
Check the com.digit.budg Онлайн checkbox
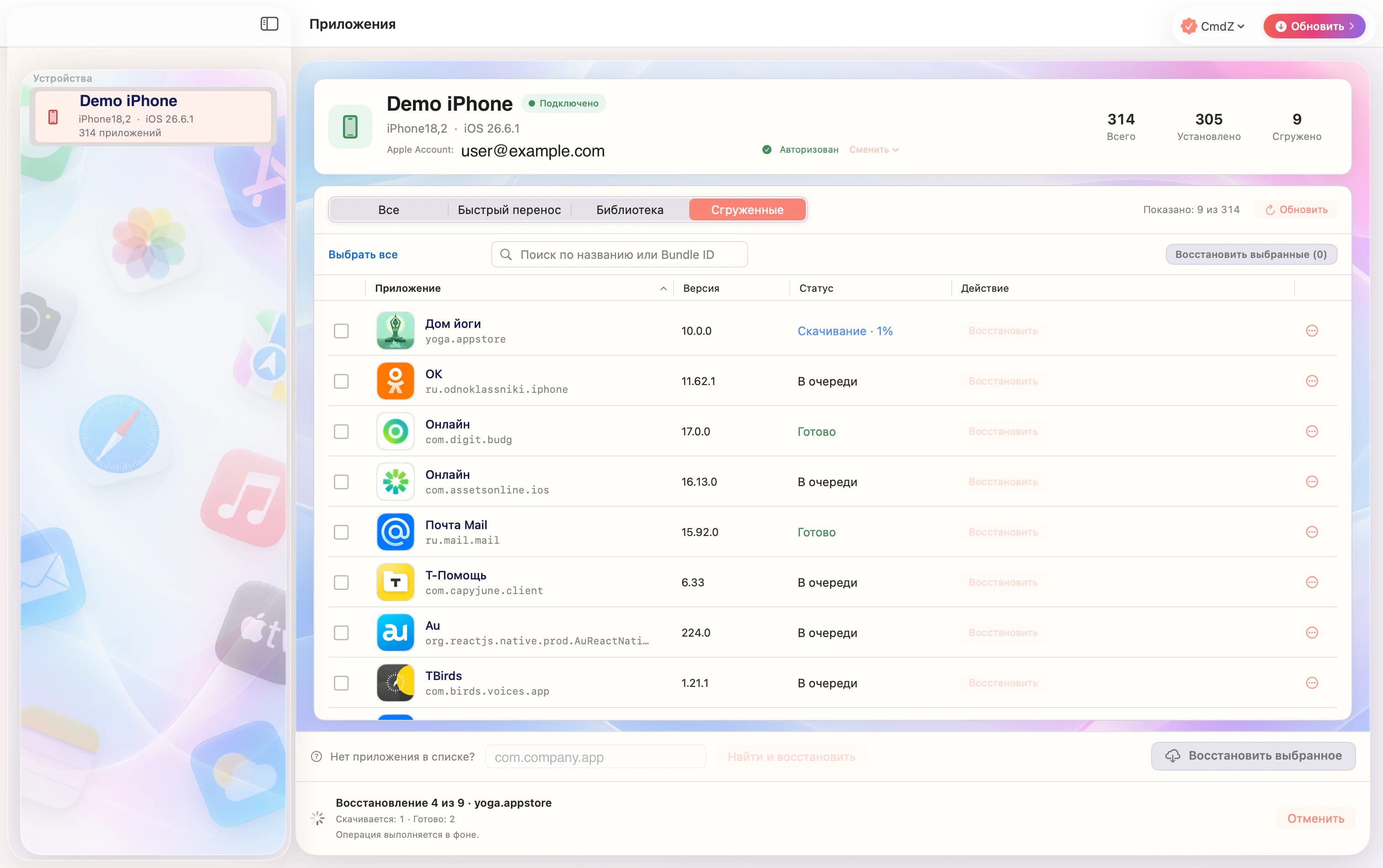[341, 432]
